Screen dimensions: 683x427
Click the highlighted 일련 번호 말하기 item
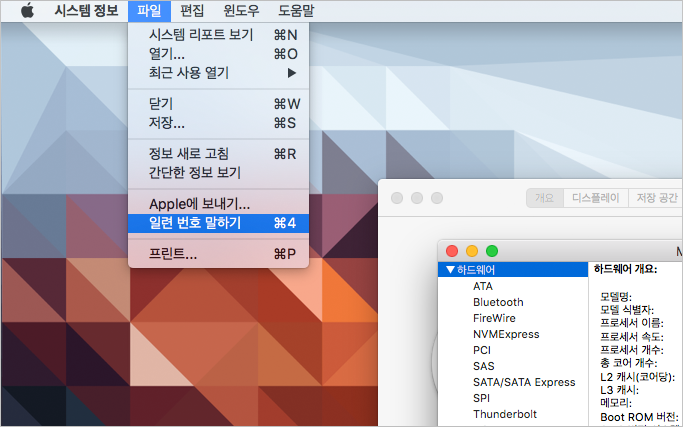point(218,223)
